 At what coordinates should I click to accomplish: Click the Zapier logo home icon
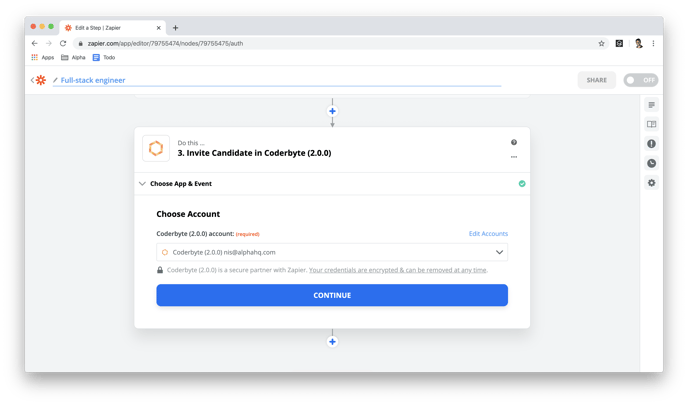[40, 80]
